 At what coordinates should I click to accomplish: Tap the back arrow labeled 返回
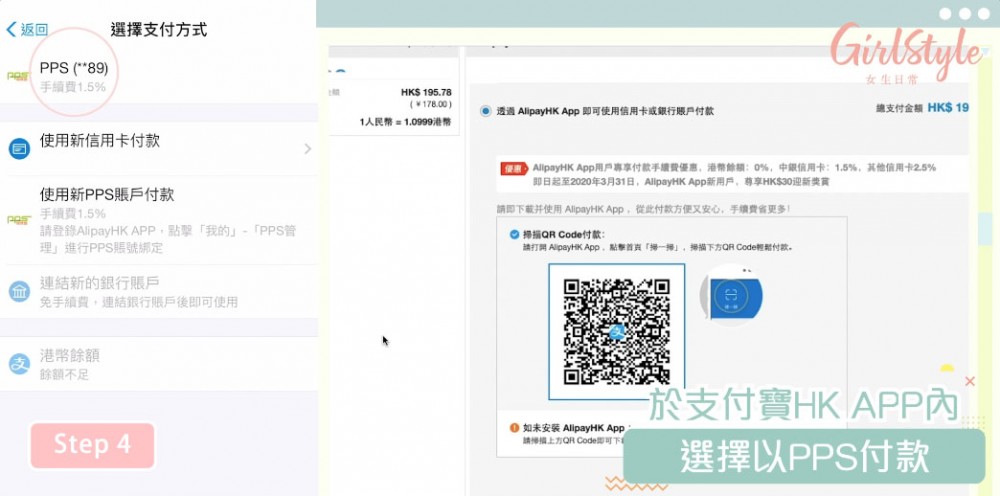tap(27, 30)
